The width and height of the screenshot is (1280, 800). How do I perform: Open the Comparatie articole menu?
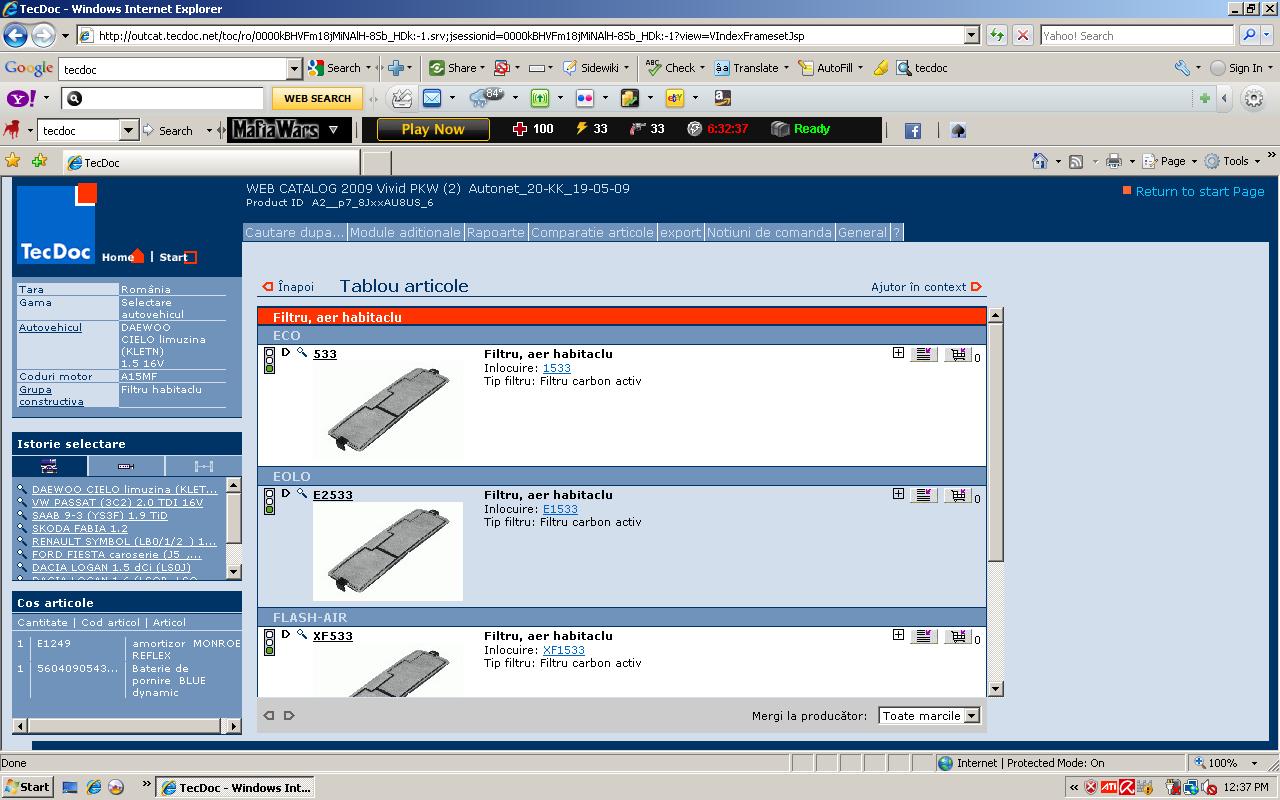click(592, 232)
